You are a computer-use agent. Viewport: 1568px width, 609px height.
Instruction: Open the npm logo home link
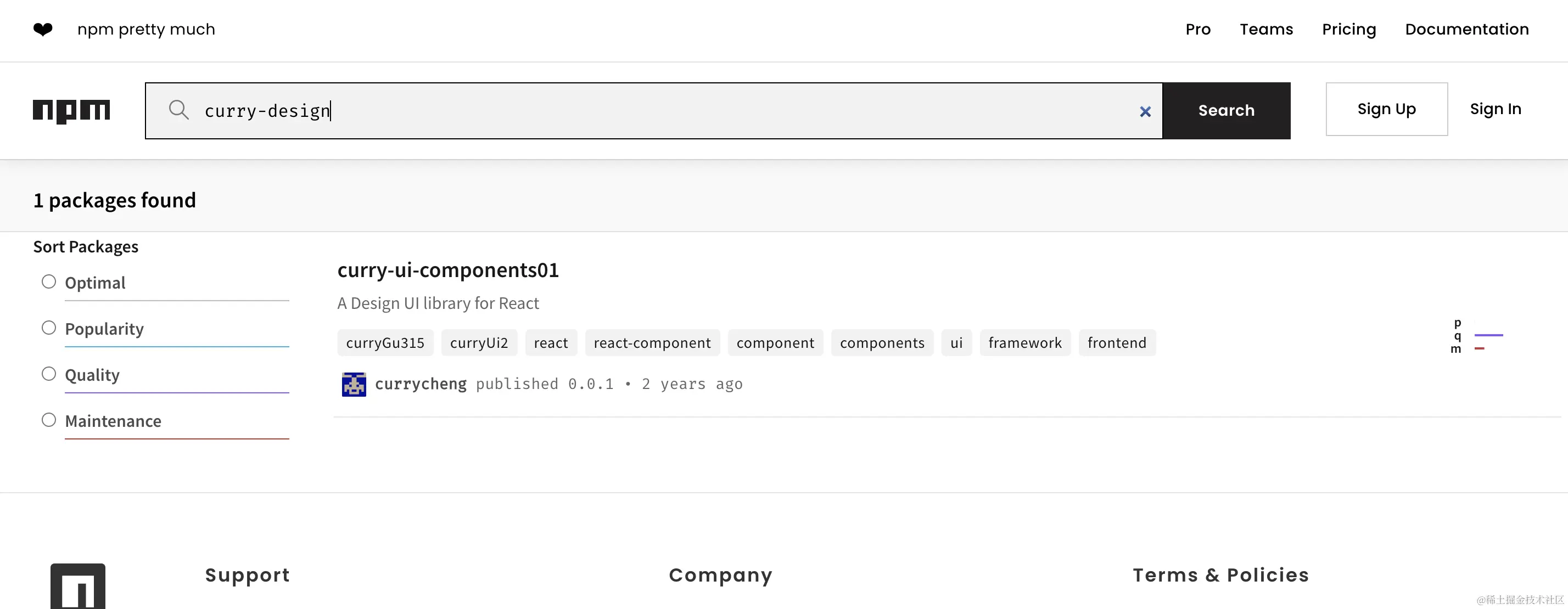71,111
